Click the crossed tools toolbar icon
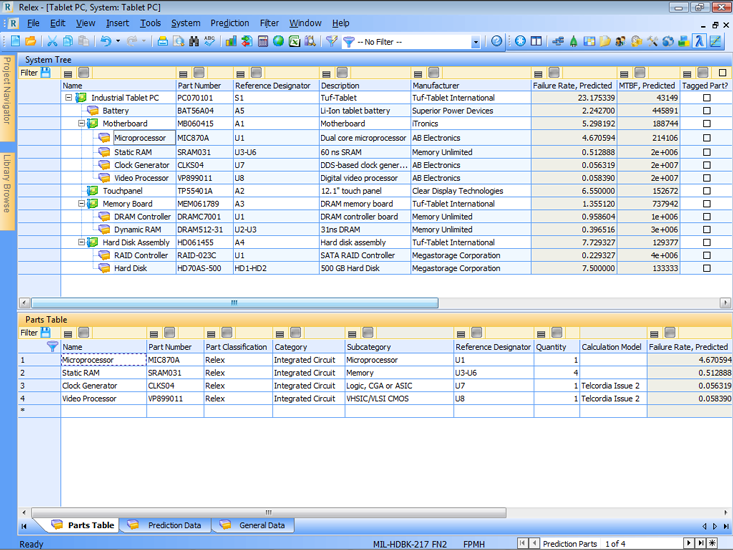Image resolution: width=733 pixels, height=550 pixels. pyautogui.click(x=652, y=41)
